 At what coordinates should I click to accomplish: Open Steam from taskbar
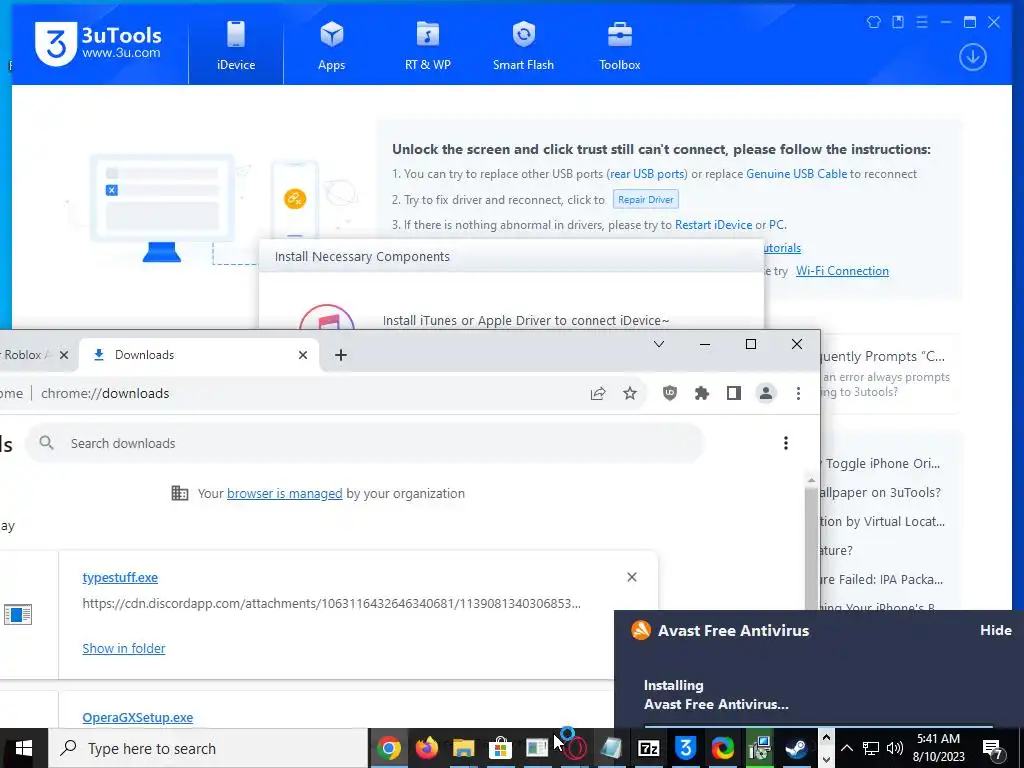(x=795, y=748)
